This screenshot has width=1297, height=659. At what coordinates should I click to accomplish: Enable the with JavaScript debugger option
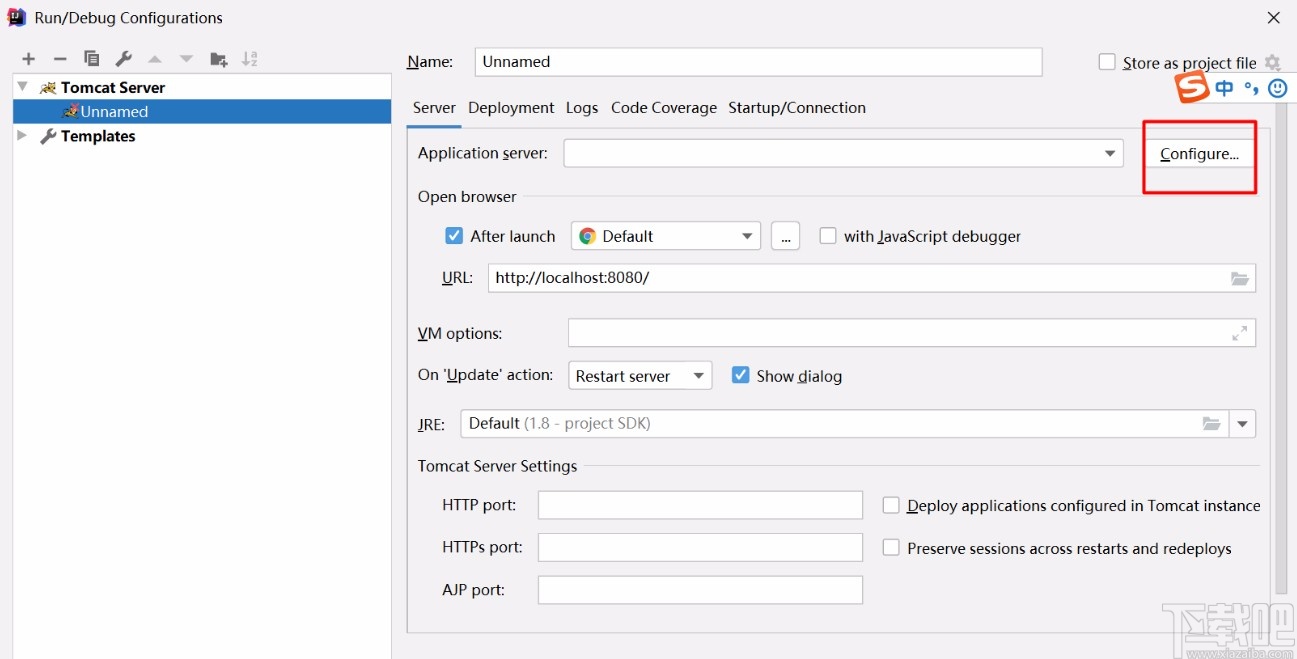(x=828, y=236)
